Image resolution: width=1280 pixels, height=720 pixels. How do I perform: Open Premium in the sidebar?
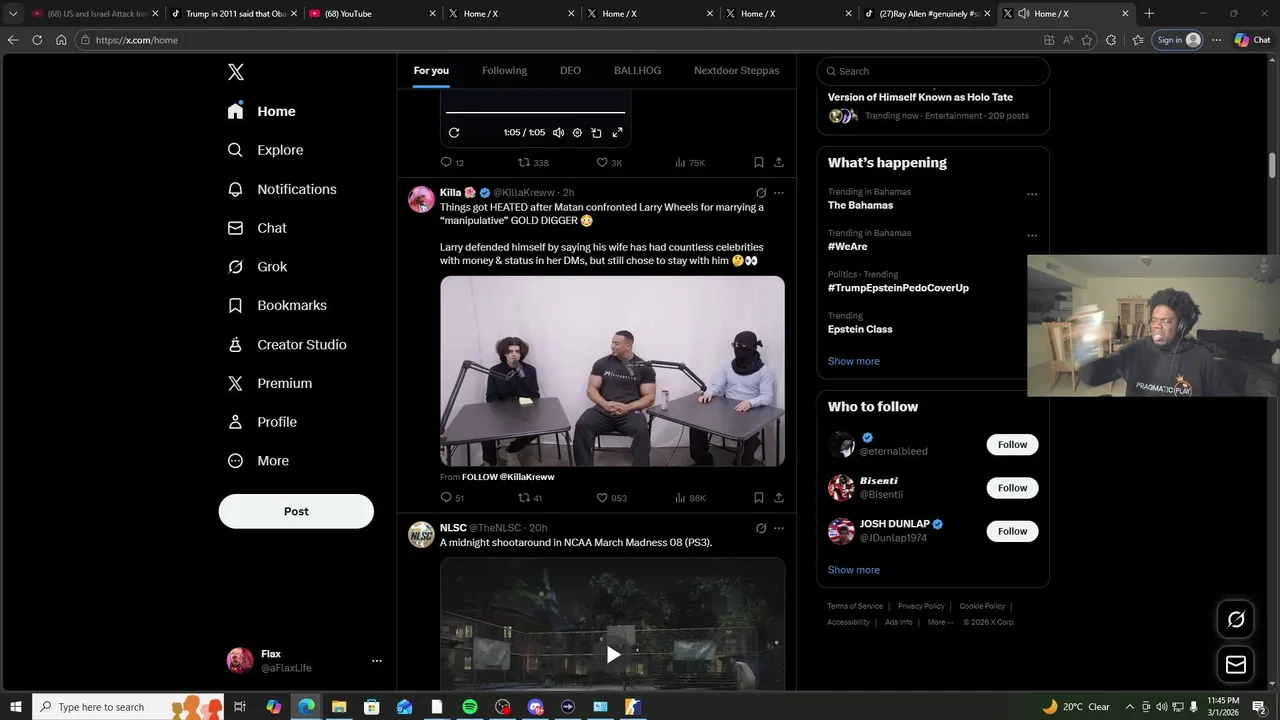270,383
